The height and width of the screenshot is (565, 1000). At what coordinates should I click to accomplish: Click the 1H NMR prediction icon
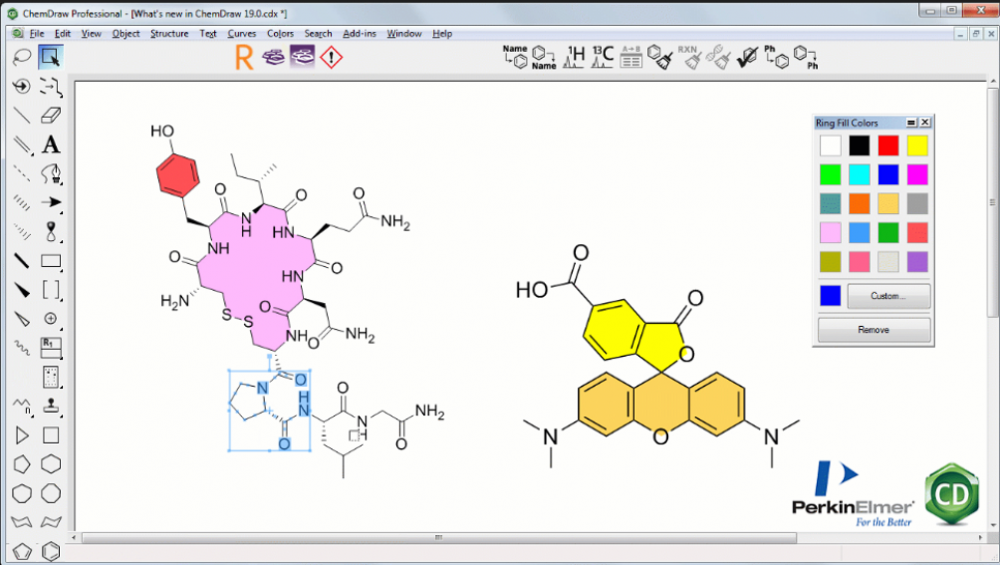tap(574, 58)
